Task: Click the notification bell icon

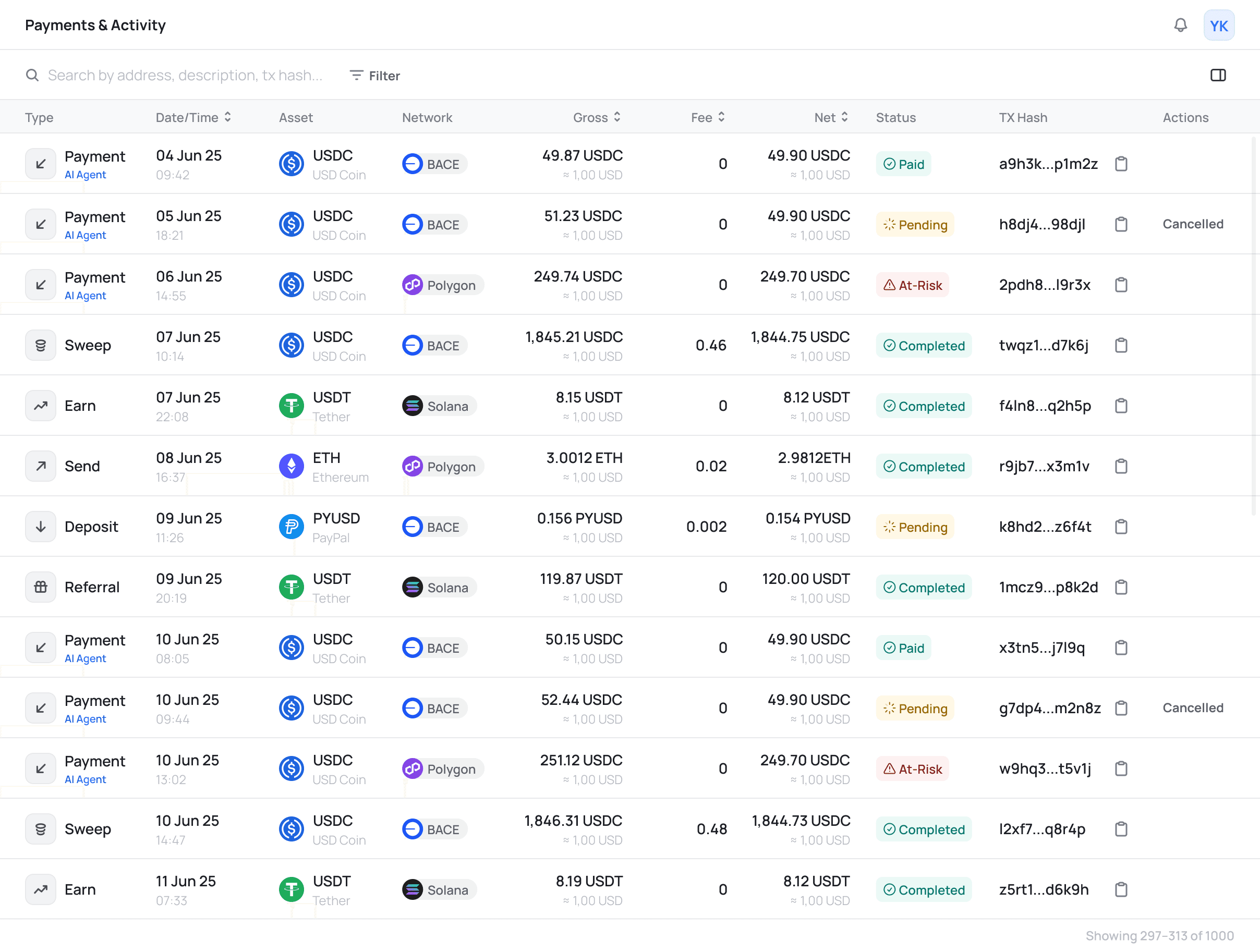Action: (1181, 25)
